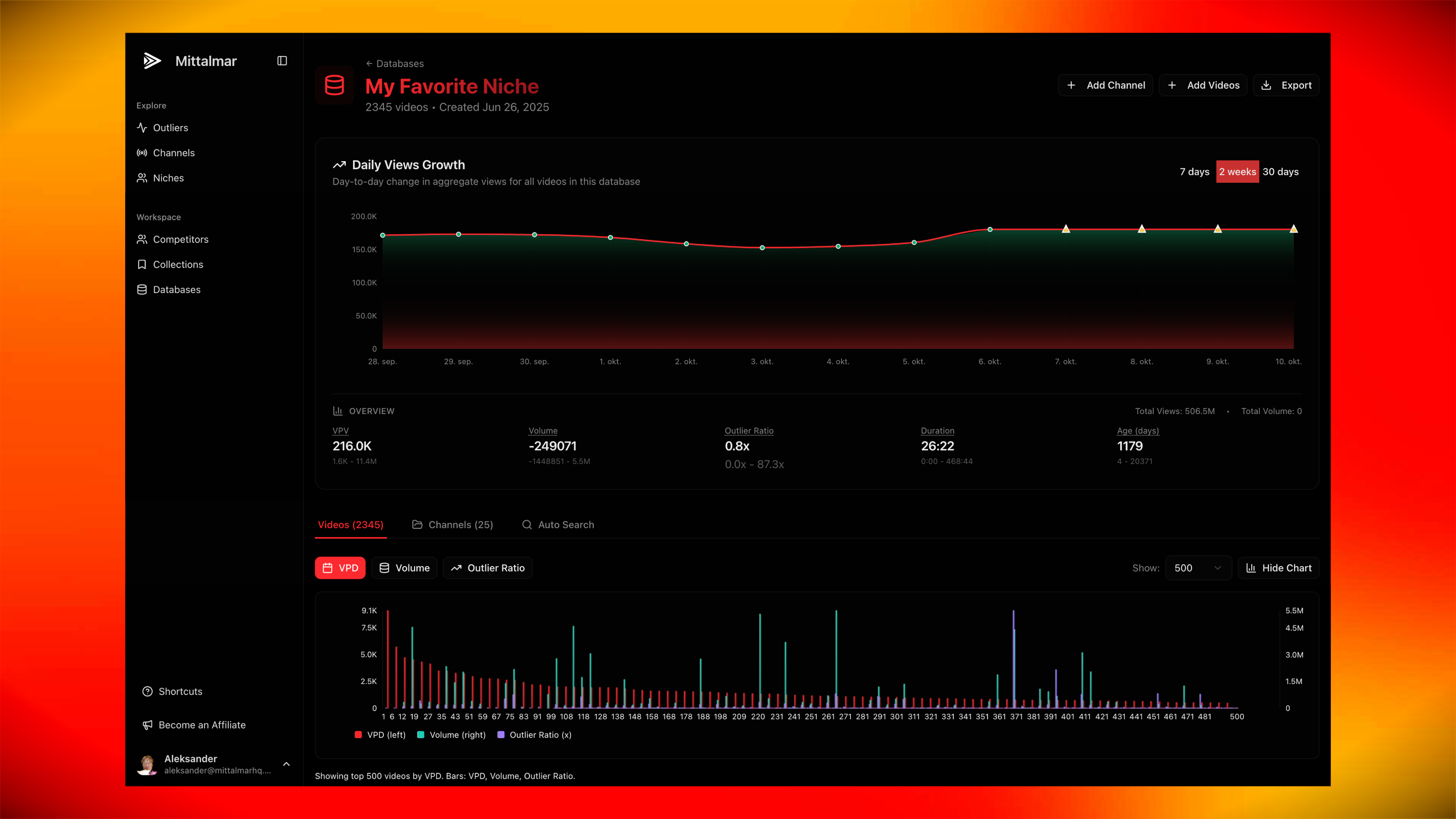The image size is (1456, 819).
Task: Open Collections bookmark item
Action: coord(177,265)
